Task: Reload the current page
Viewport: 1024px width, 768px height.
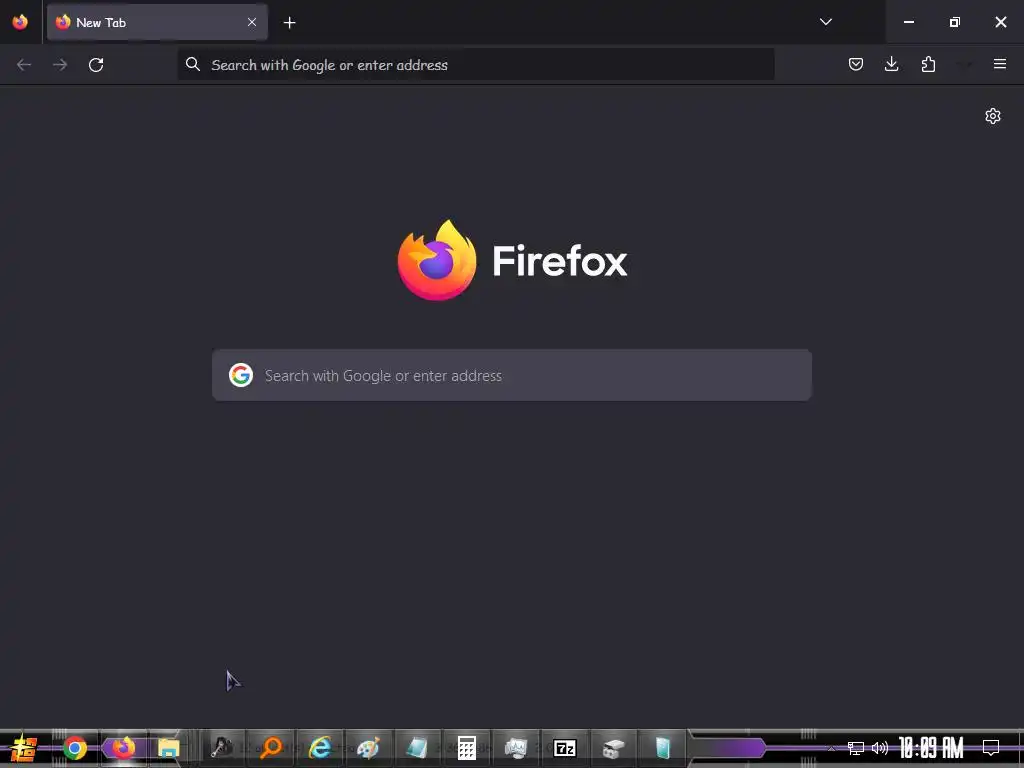Action: pos(96,65)
